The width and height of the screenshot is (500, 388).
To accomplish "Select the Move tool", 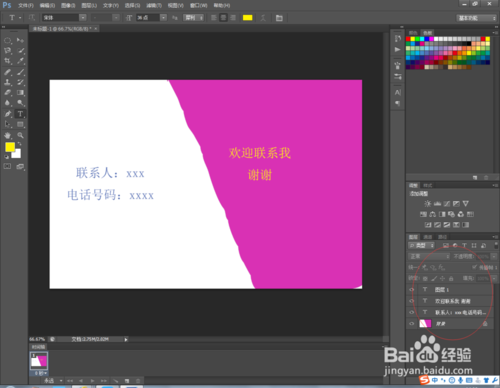I will click(20, 41).
